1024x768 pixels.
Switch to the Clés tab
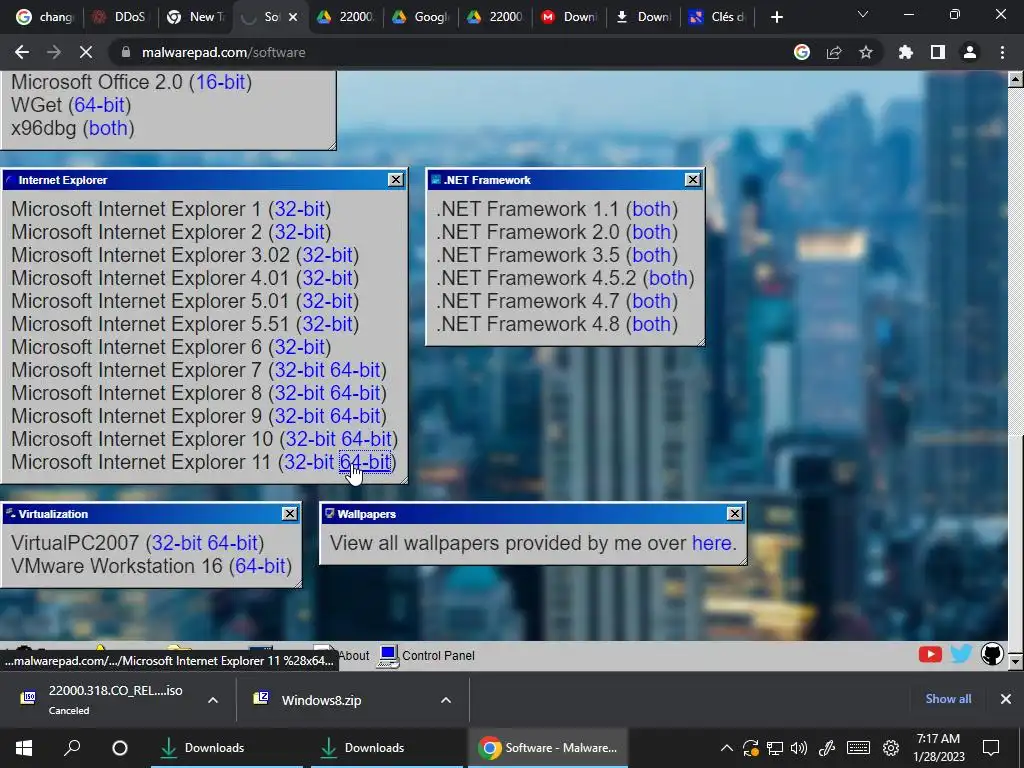[718, 17]
